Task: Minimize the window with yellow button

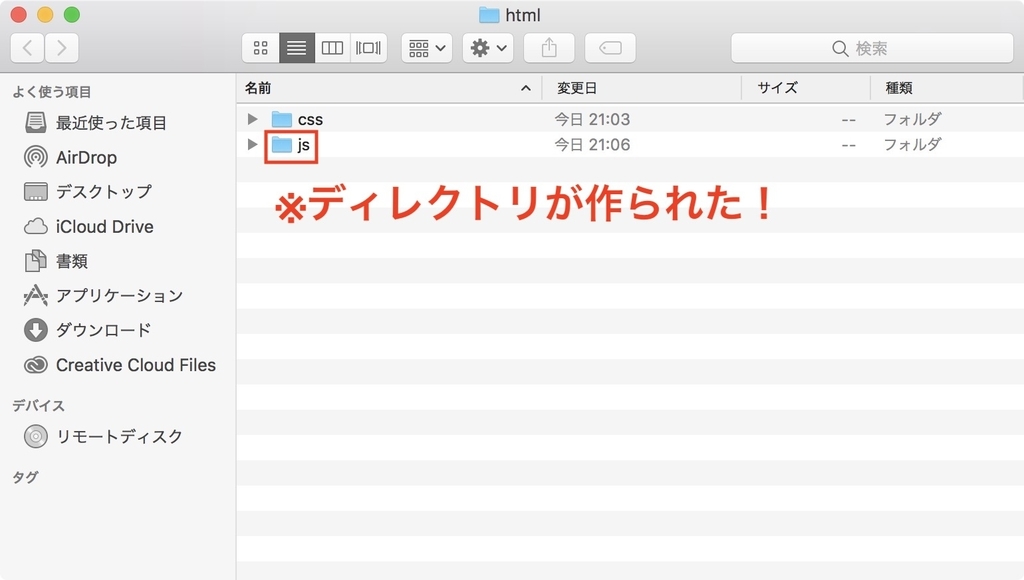Action: point(45,14)
